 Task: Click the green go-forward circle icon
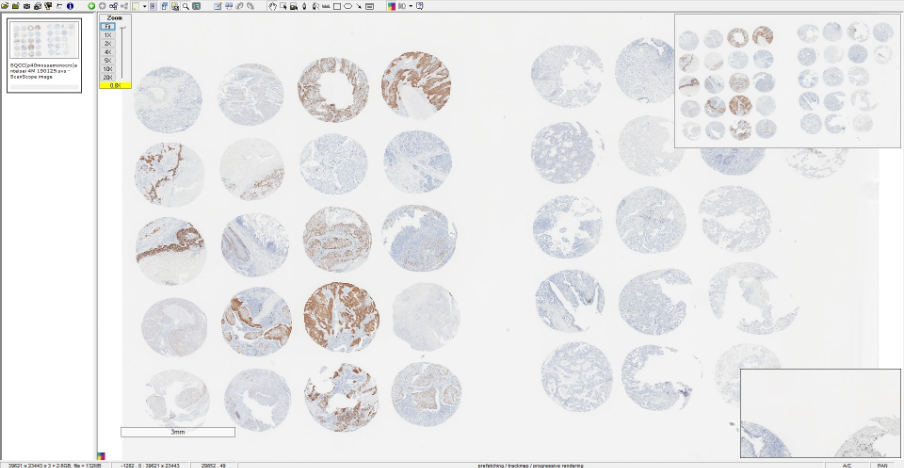tap(91, 6)
